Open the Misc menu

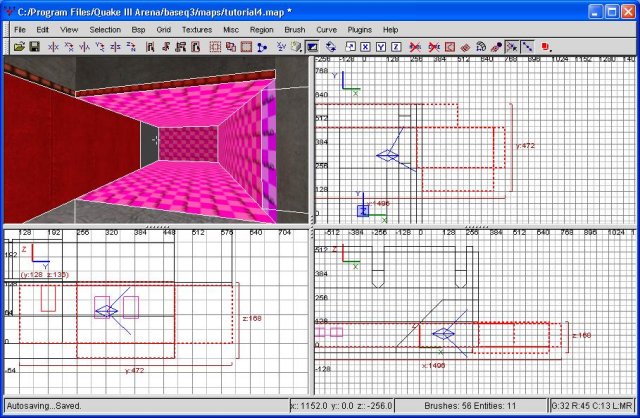pyautogui.click(x=231, y=30)
